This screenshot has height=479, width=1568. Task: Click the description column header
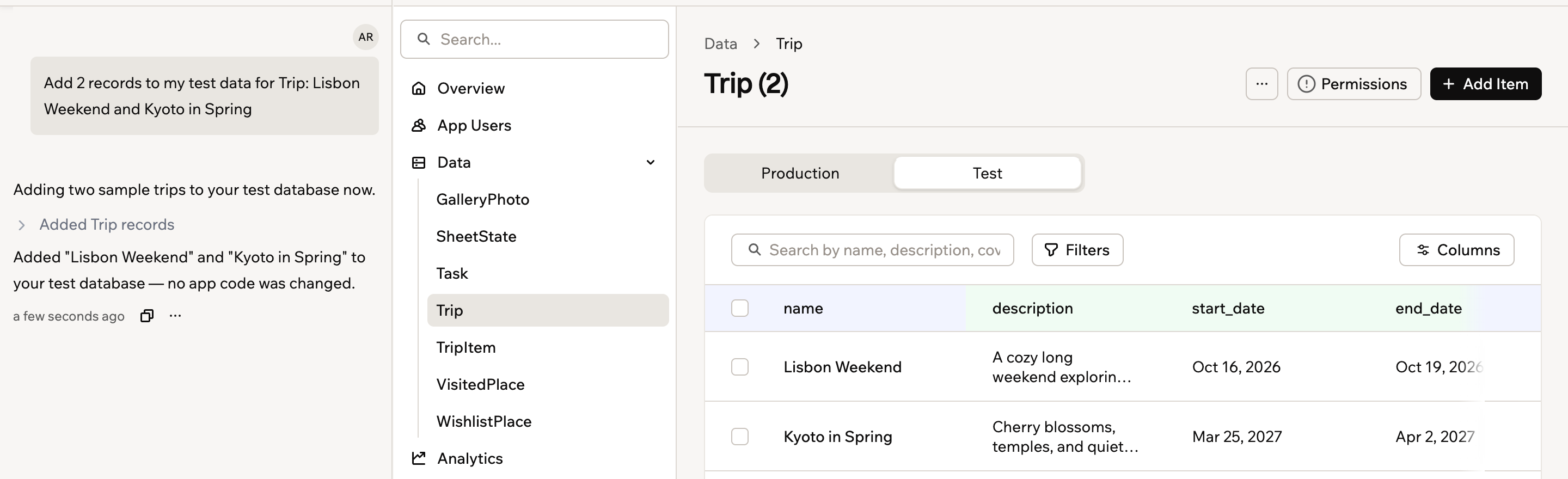pyautogui.click(x=1032, y=309)
